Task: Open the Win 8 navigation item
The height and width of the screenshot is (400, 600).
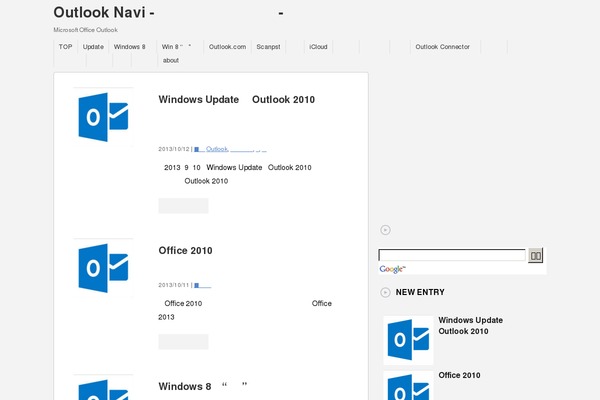Action: pos(176,47)
